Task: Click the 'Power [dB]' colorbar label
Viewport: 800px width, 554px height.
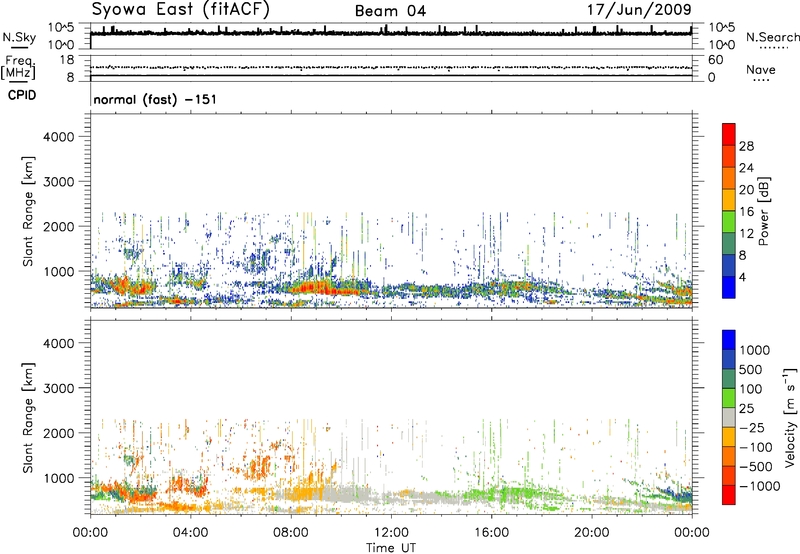Action: point(763,211)
